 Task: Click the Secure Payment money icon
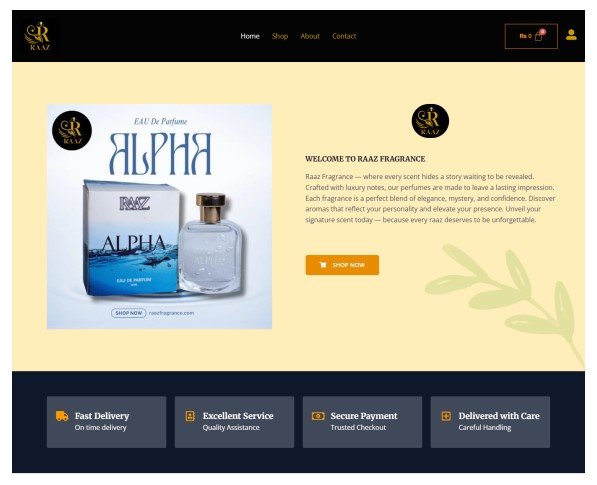point(318,416)
